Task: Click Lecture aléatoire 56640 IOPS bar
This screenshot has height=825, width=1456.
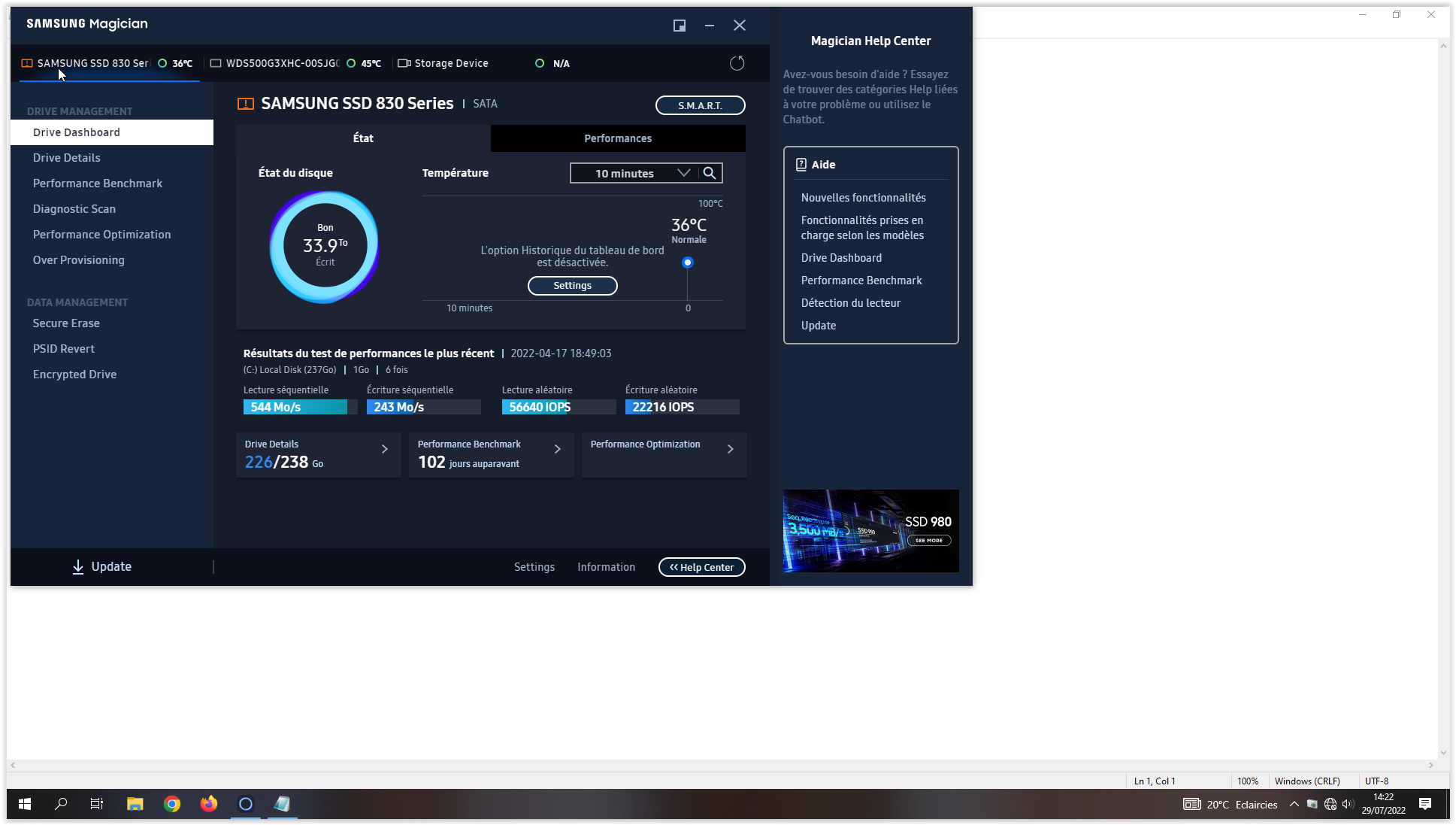Action: [x=559, y=407]
